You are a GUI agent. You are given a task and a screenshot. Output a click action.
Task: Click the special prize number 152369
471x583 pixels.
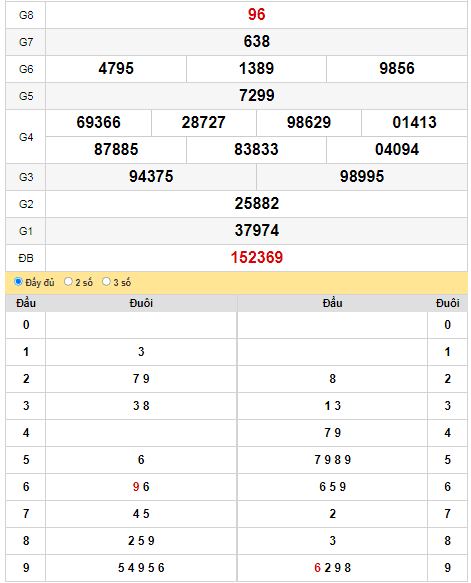(257, 257)
